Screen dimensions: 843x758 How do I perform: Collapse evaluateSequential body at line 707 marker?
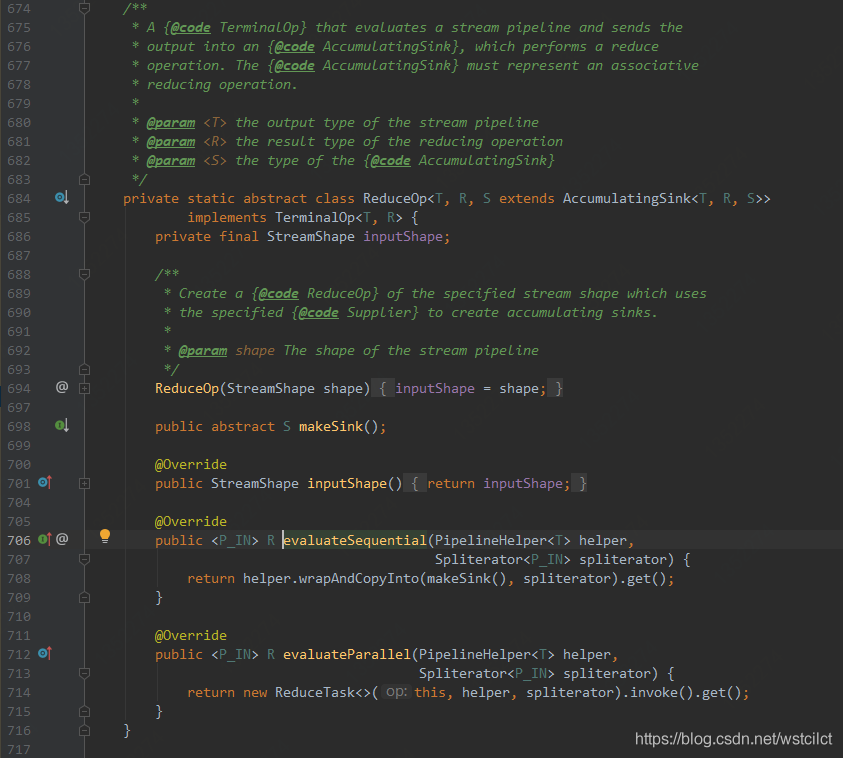(x=84, y=560)
